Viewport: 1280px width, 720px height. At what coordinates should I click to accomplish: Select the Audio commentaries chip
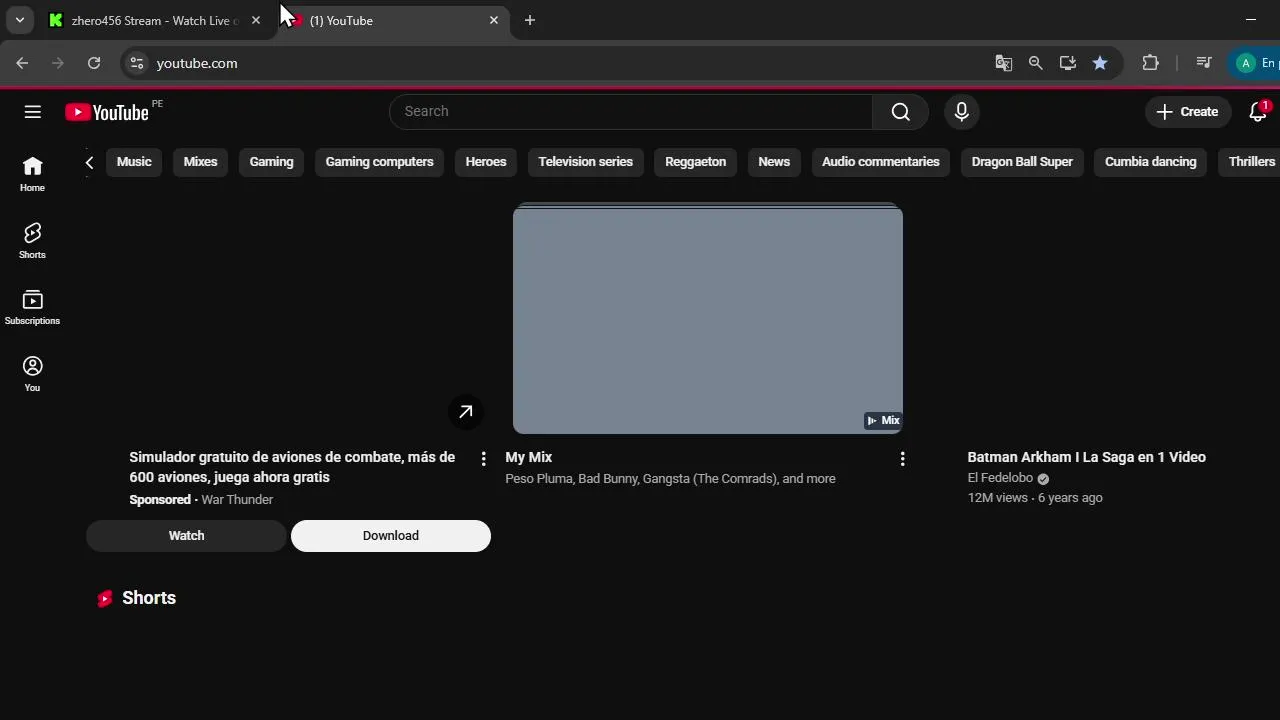(881, 162)
